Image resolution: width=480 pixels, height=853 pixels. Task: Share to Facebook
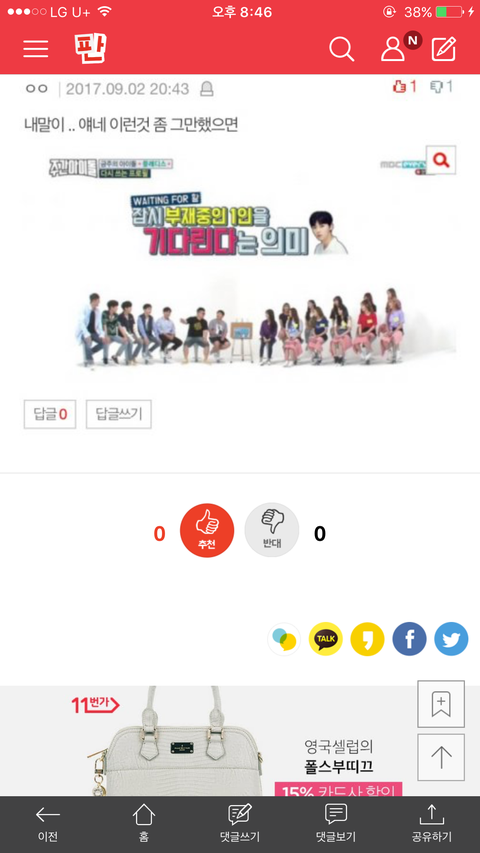click(x=409, y=639)
